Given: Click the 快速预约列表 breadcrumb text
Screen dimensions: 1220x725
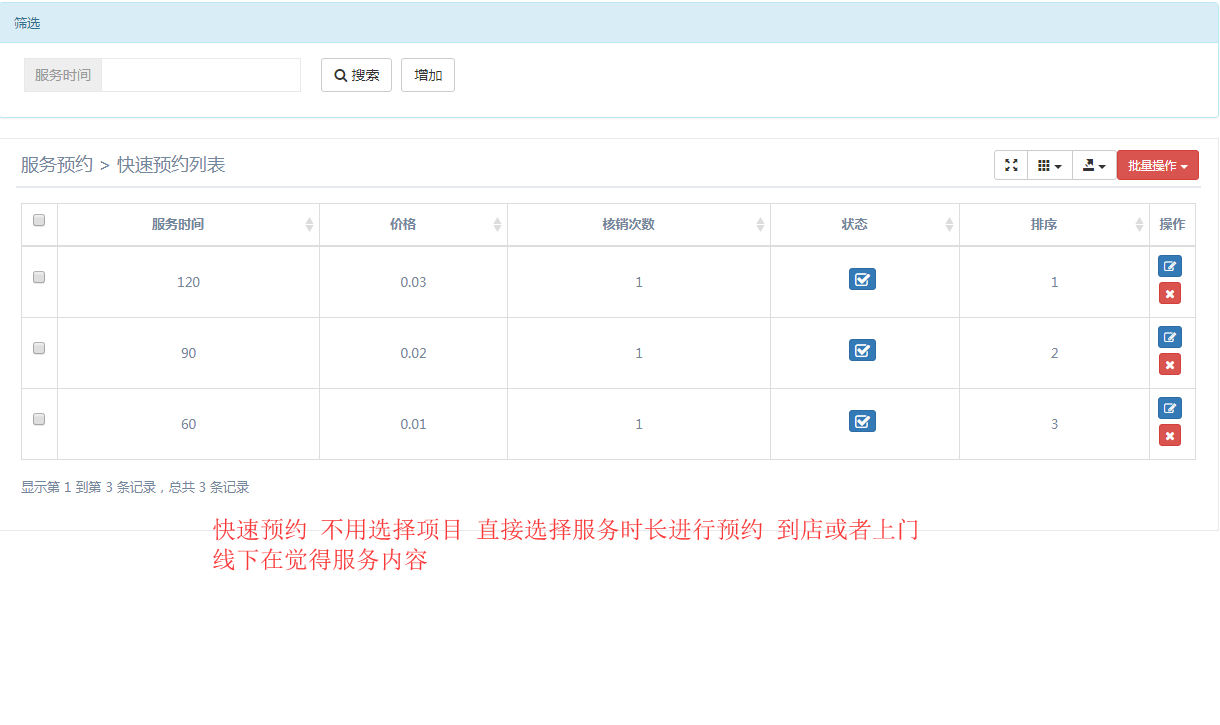Looking at the screenshot, I should pos(171,164).
